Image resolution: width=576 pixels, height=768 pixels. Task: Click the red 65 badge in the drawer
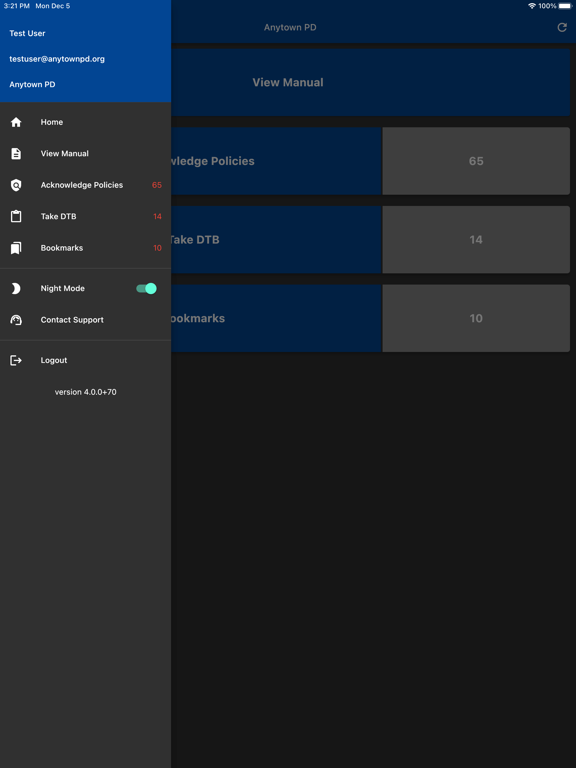click(157, 185)
